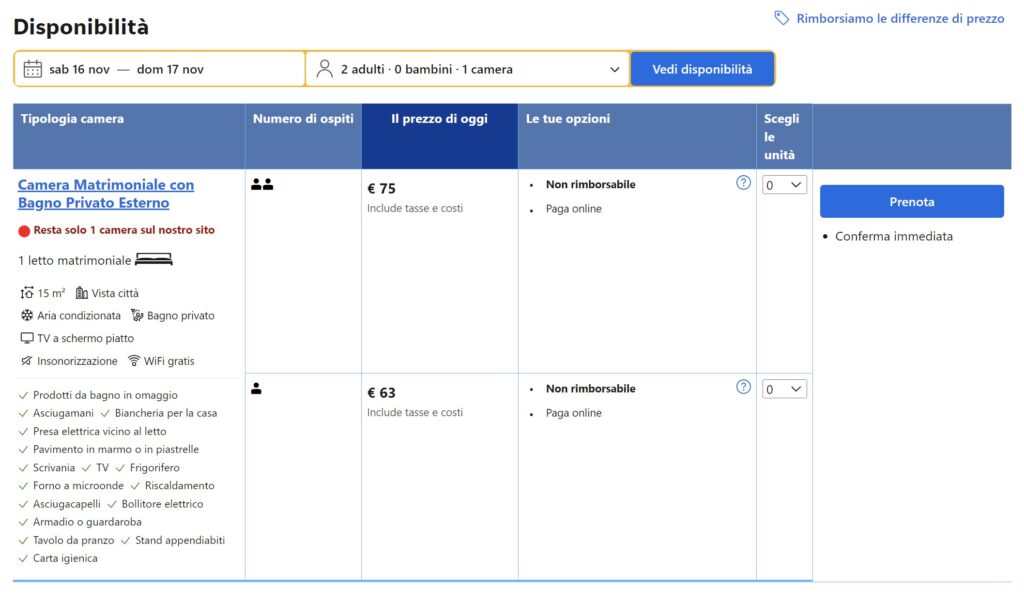Open unit quantity dropdown for €63 rate
Image resolution: width=1024 pixels, height=601 pixels.
784,389
